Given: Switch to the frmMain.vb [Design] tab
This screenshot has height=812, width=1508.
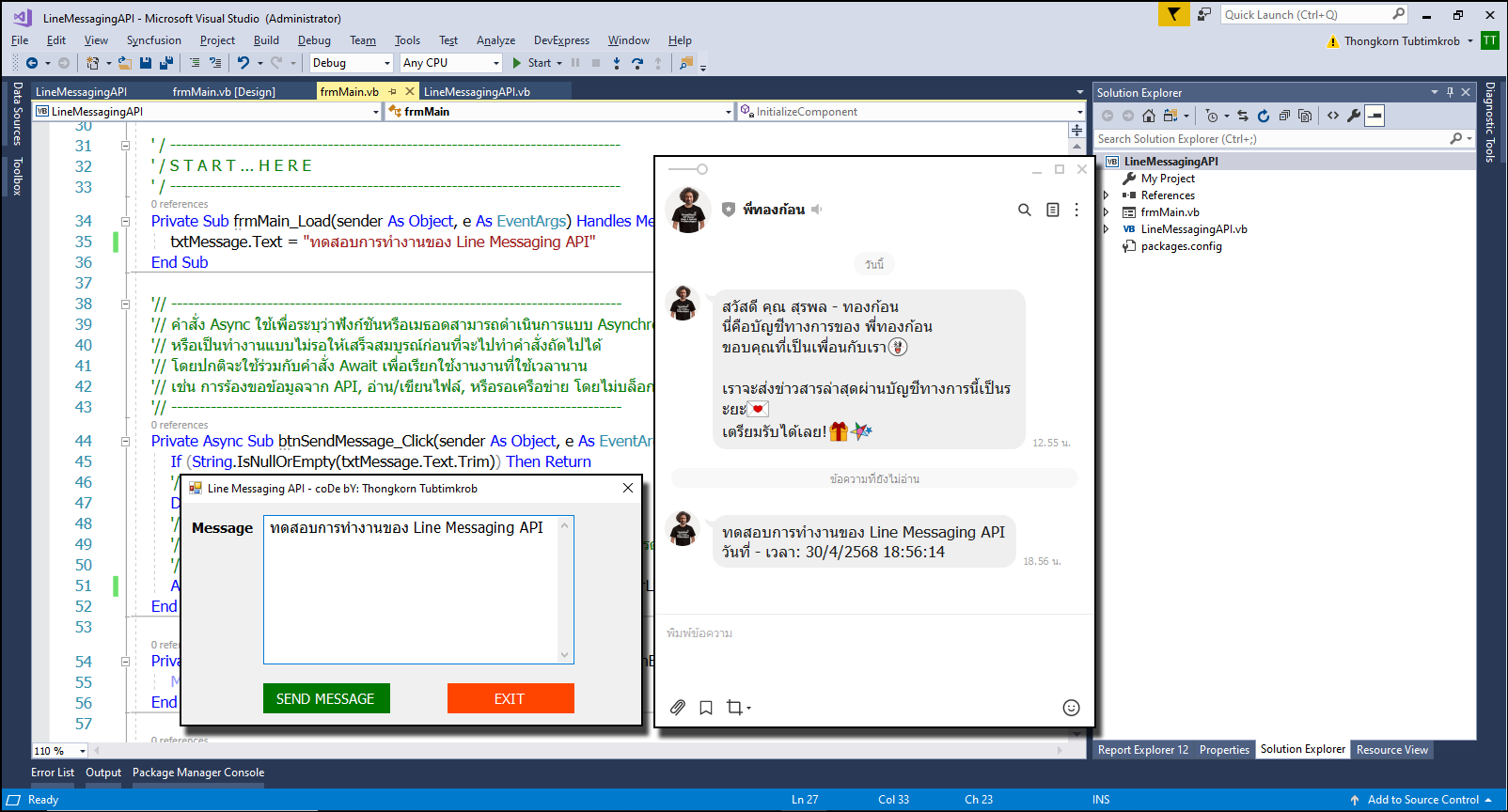Looking at the screenshot, I should [x=224, y=92].
